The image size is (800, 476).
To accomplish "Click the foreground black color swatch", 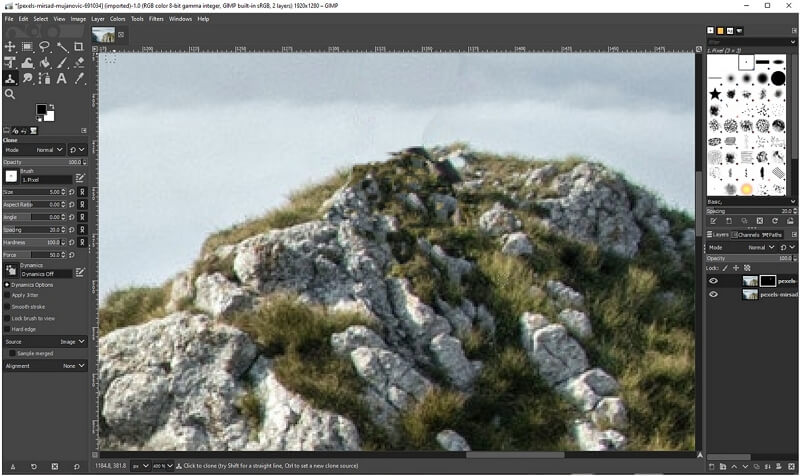I will click(x=41, y=109).
